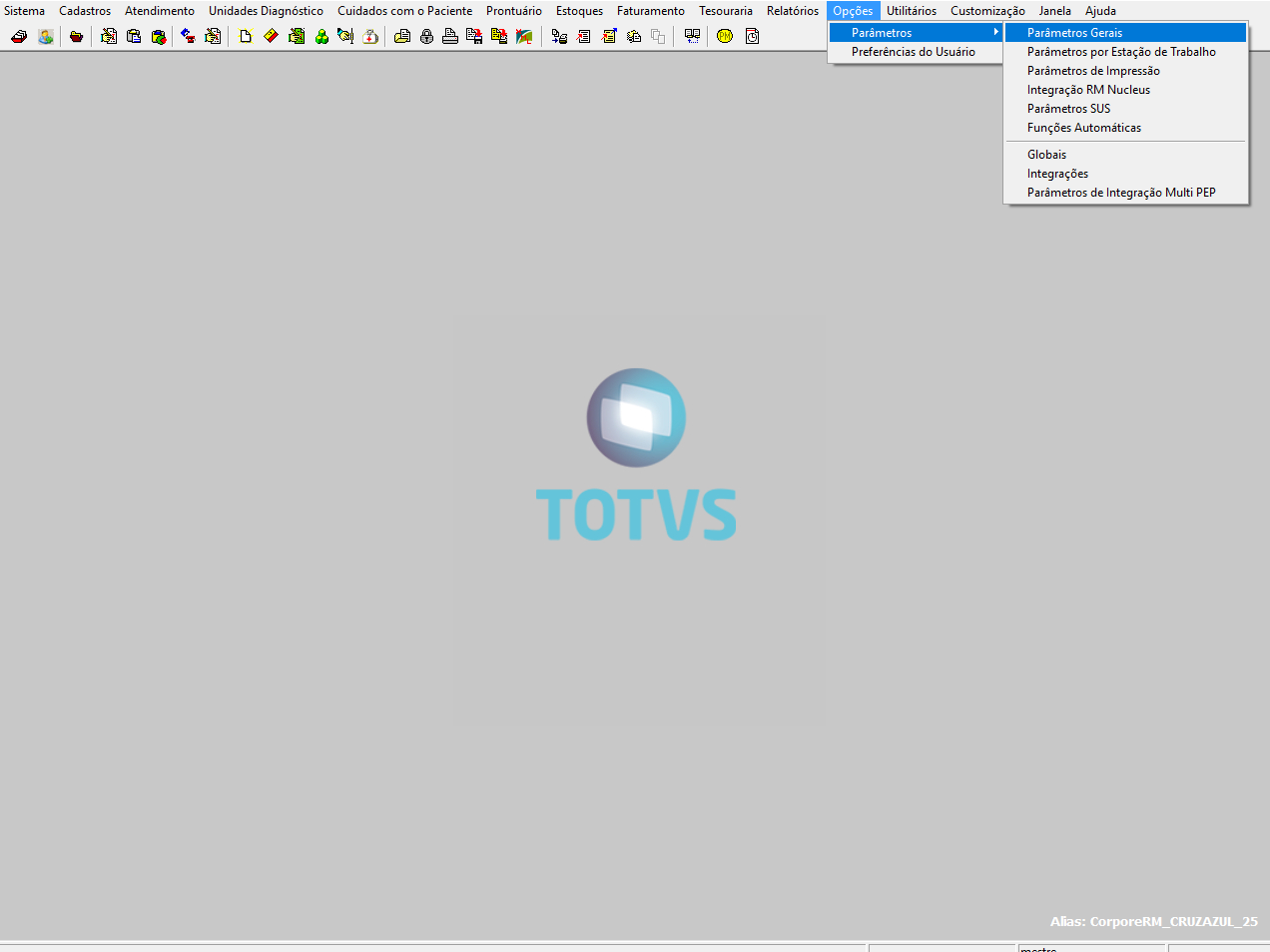
Task: Click the green form with hand icon
Action: (x=297, y=36)
